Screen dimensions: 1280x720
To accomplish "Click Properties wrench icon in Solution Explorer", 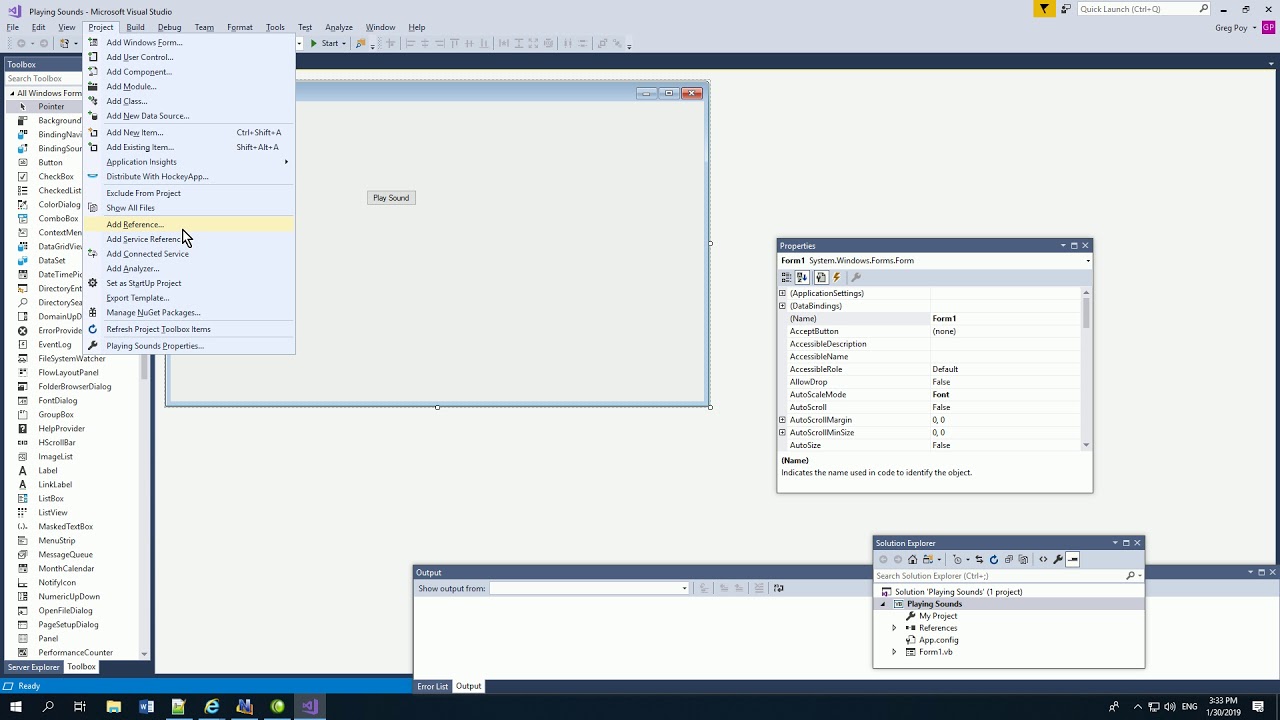I will [x=1058, y=560].
